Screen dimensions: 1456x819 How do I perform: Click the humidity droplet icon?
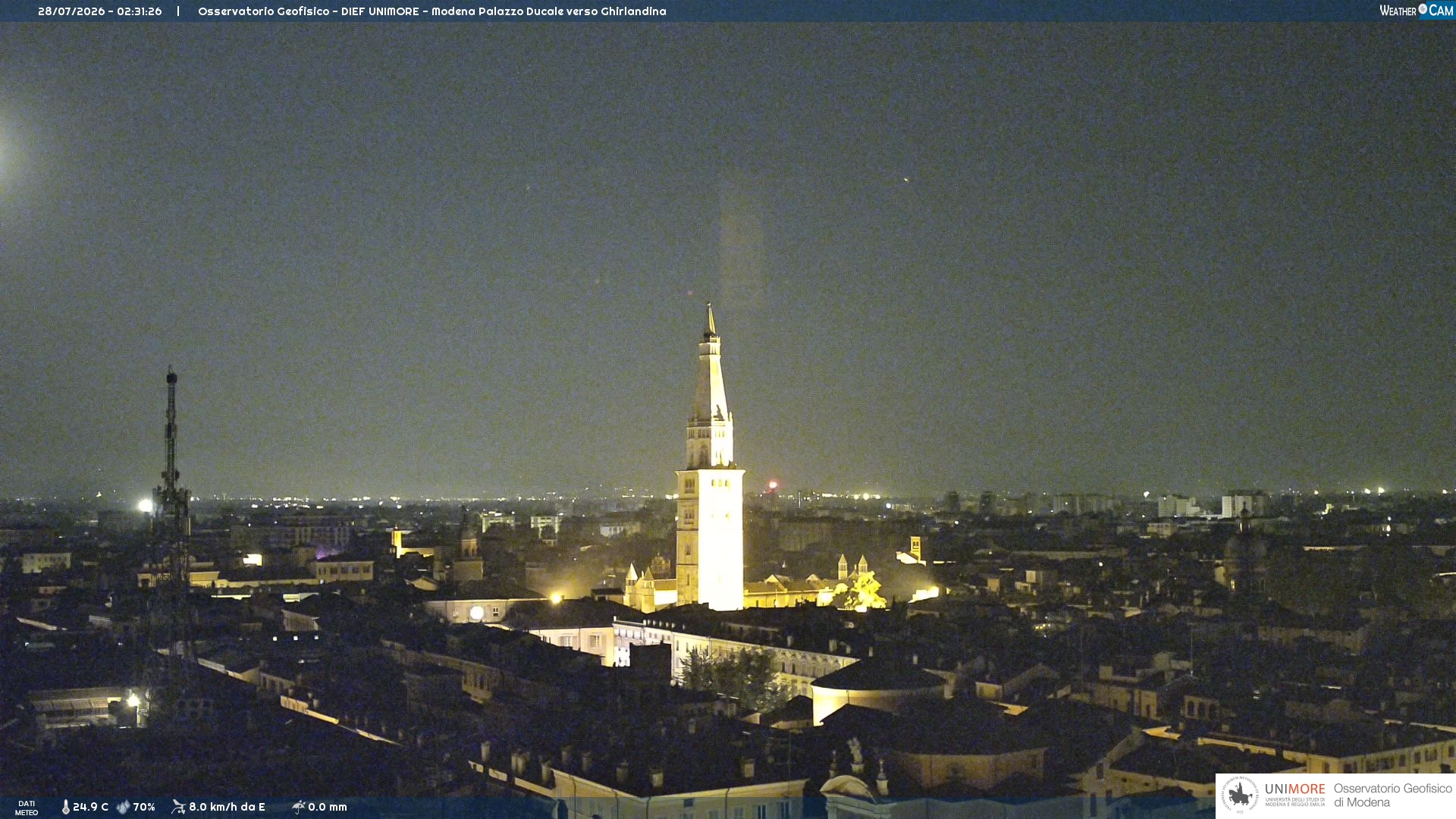123,807
